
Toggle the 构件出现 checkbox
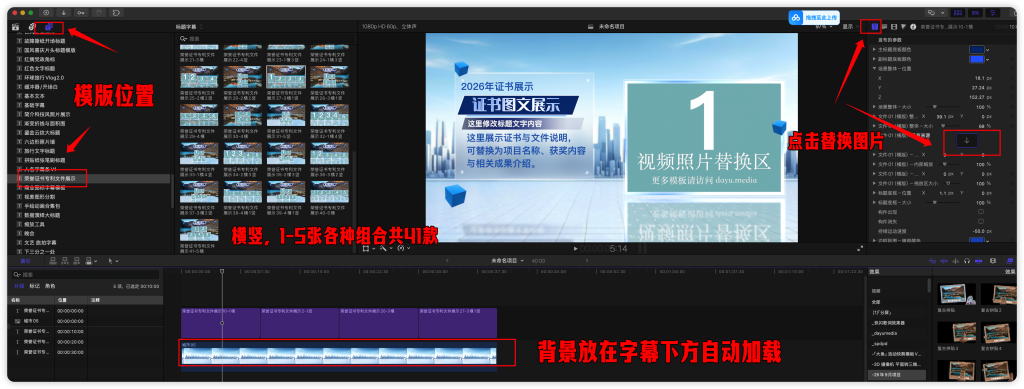coord(980,211)
